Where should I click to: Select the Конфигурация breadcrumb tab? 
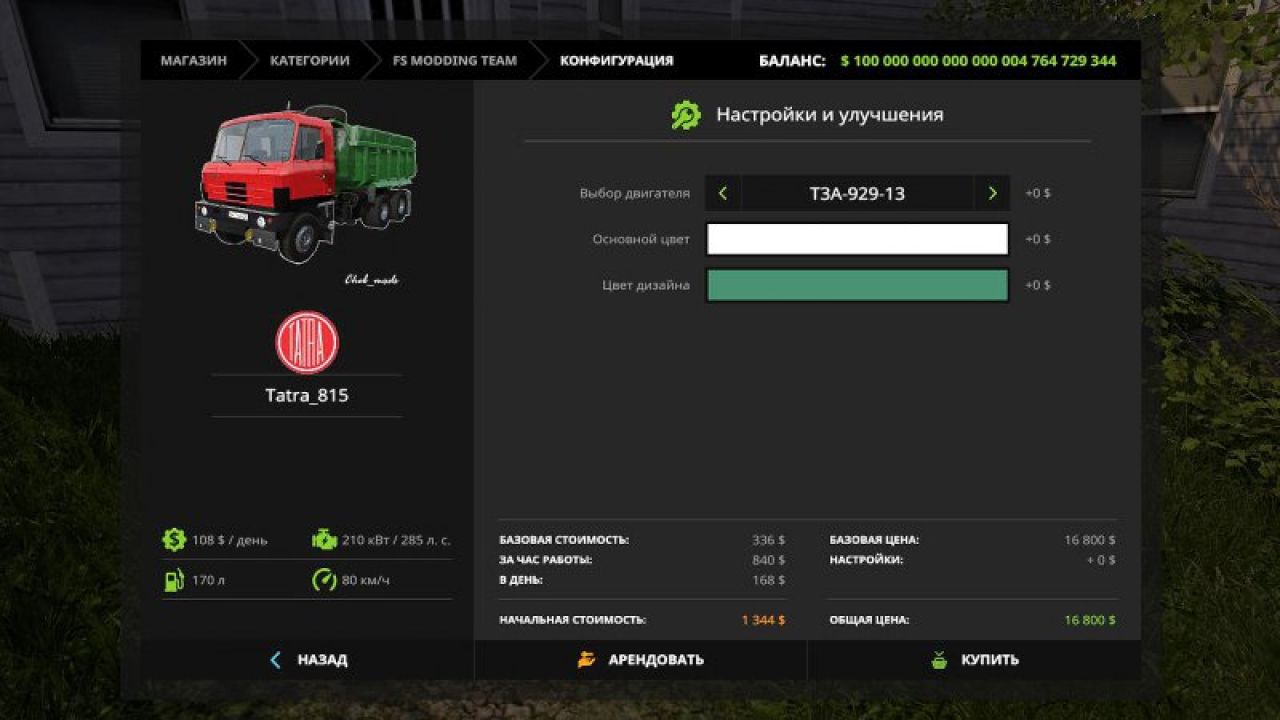point(616,61)
